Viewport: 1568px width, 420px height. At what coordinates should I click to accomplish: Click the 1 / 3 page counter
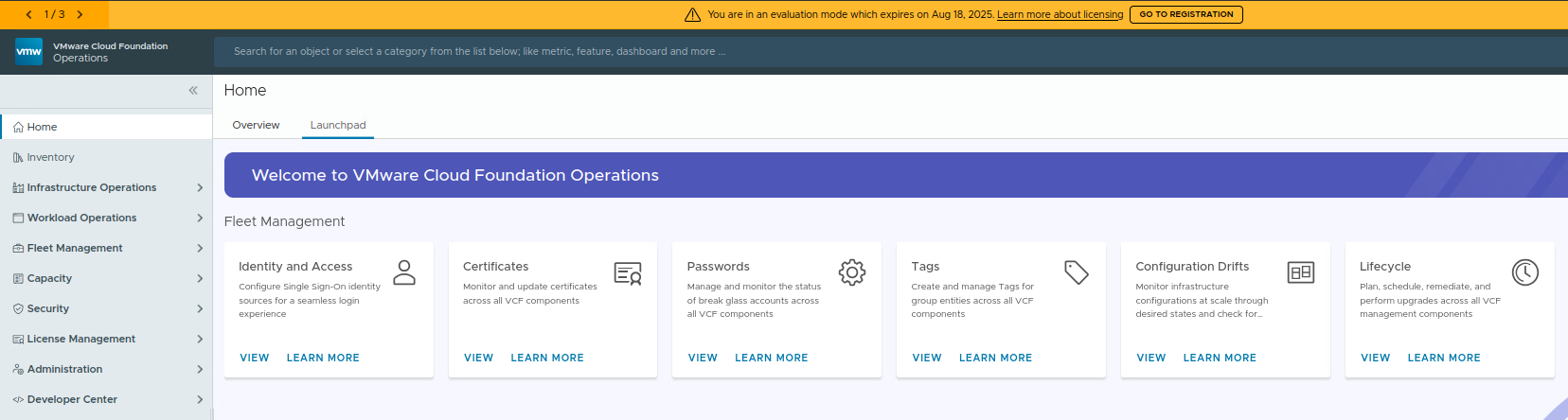click(55, 14)
